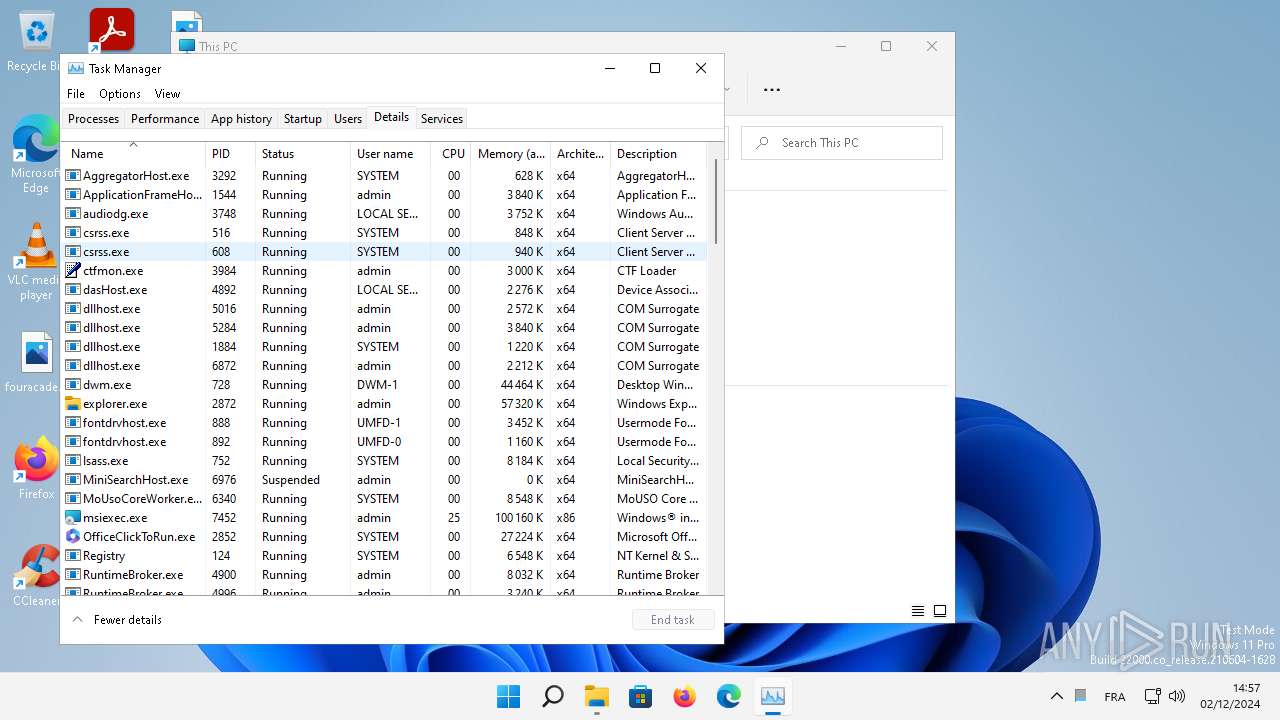Open the View menu in Task Manager
This screenshot has height=720, width=1280.
point(167,94)
